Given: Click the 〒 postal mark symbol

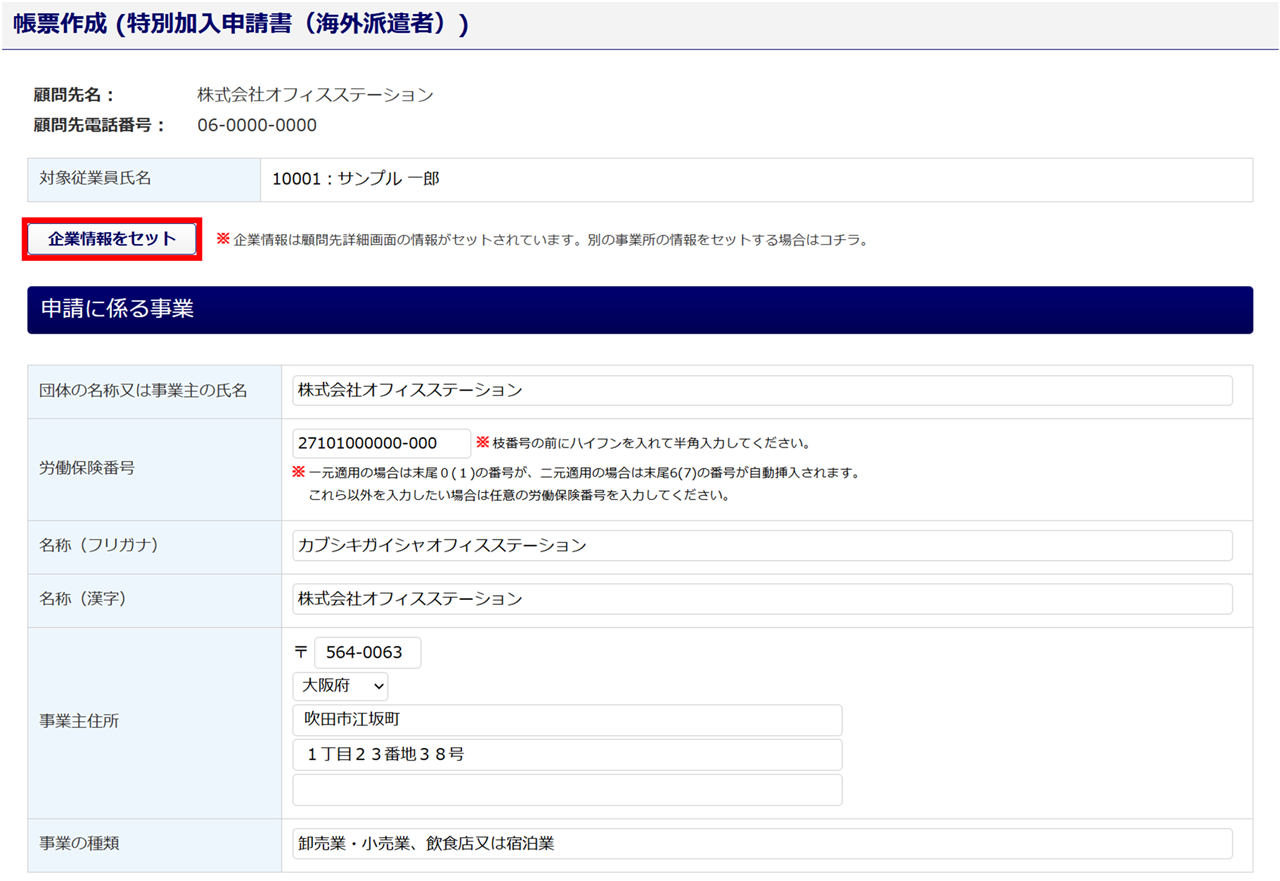Looking at the screenshot, I should [301, 653].
